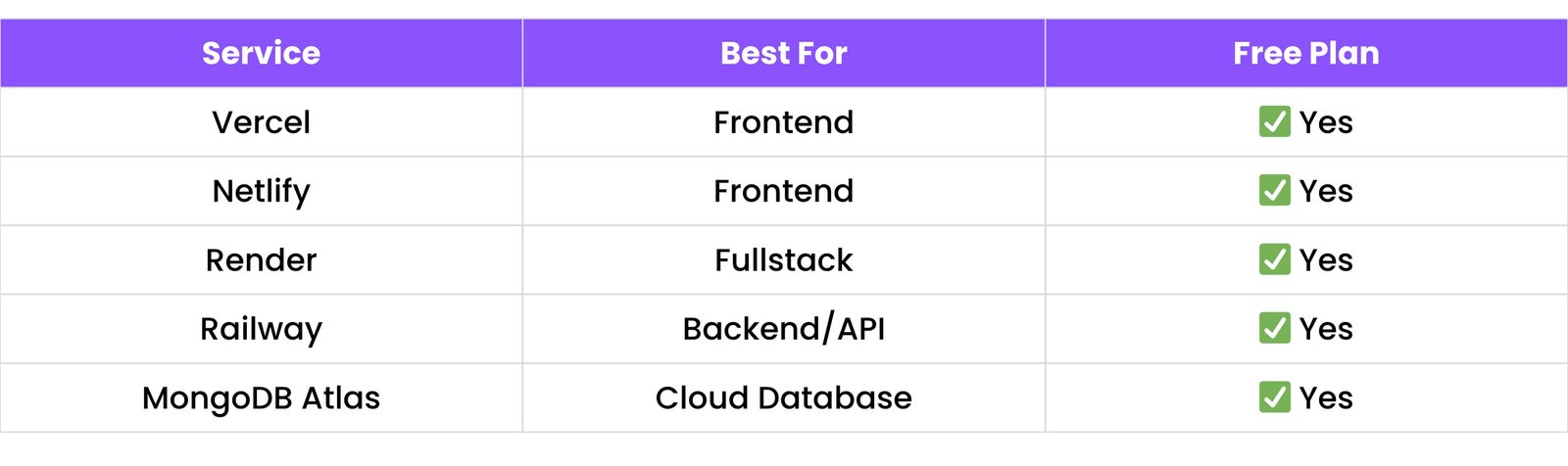Click the Railway service name
Image resolution: width=1568 pixels, height=466 pixels.
pos(261,329)
